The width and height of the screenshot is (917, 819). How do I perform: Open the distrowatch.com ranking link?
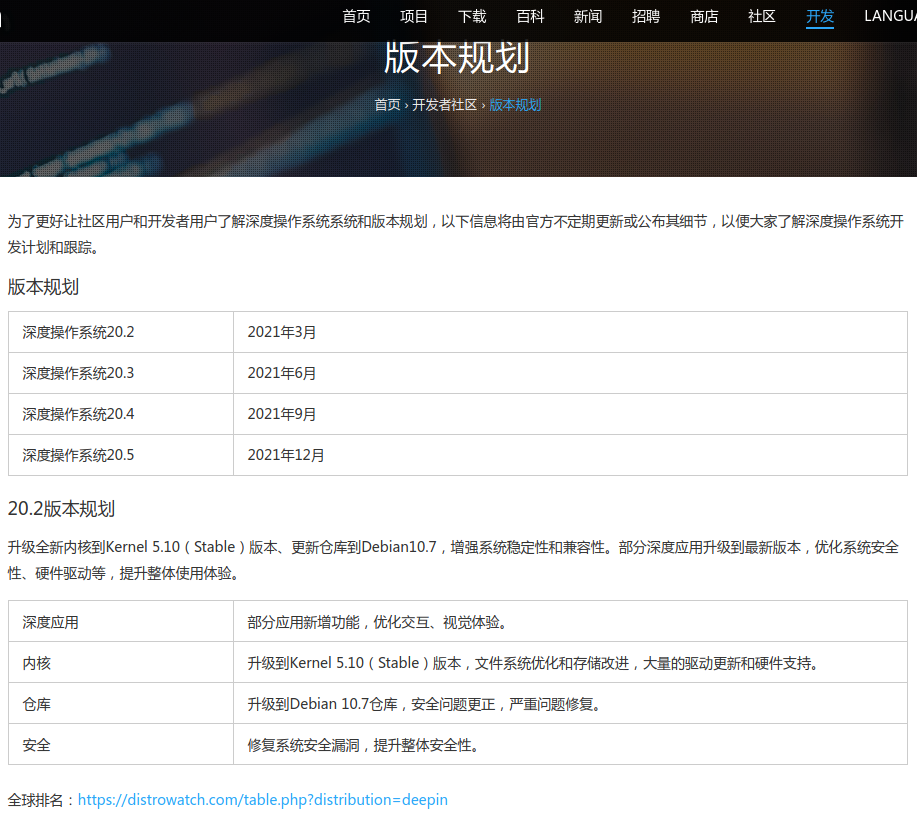coord(262,800)
